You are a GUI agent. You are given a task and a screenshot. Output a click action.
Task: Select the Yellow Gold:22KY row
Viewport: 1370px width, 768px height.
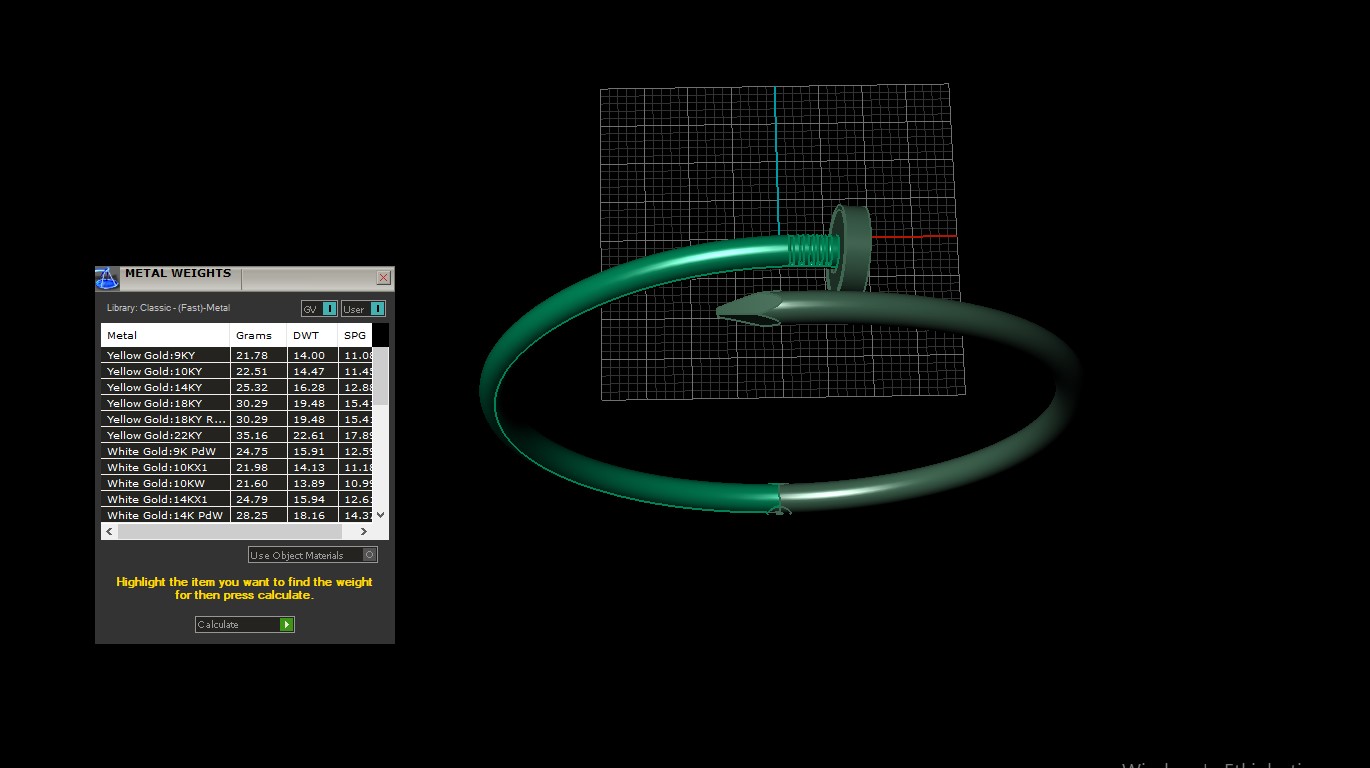237,435
